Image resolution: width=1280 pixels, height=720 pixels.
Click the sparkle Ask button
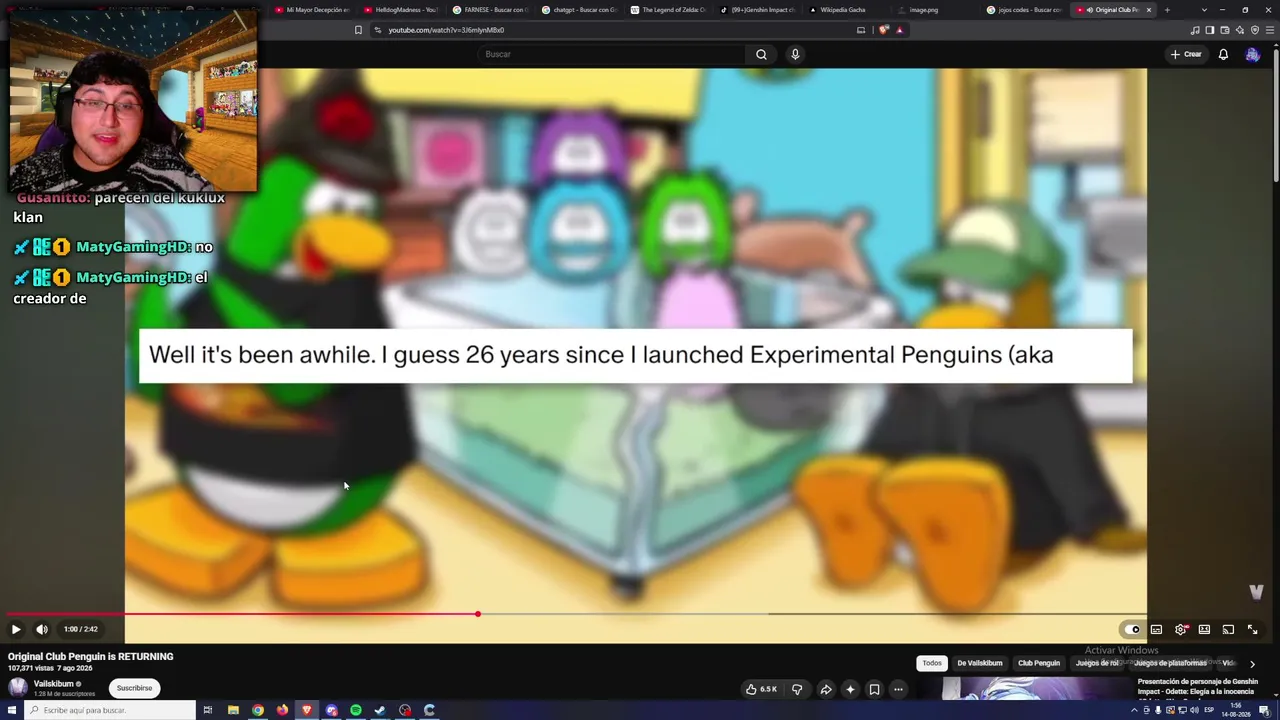click(850, 689)
